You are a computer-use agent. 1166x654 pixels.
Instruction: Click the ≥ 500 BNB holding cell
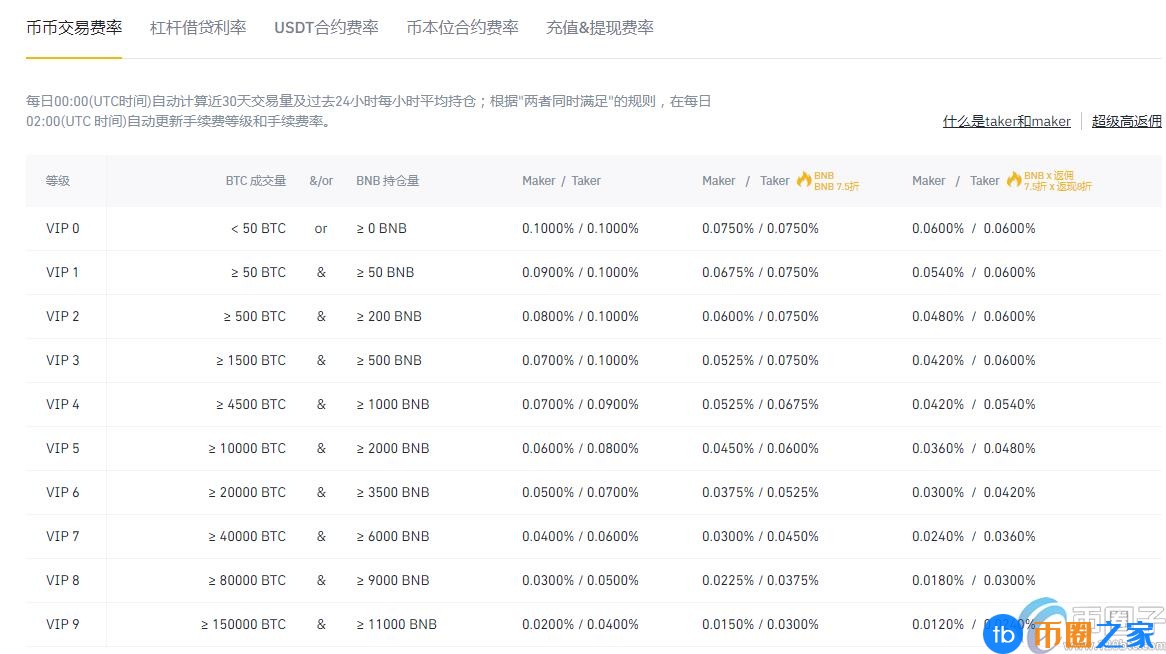click(x=389, y=360)
